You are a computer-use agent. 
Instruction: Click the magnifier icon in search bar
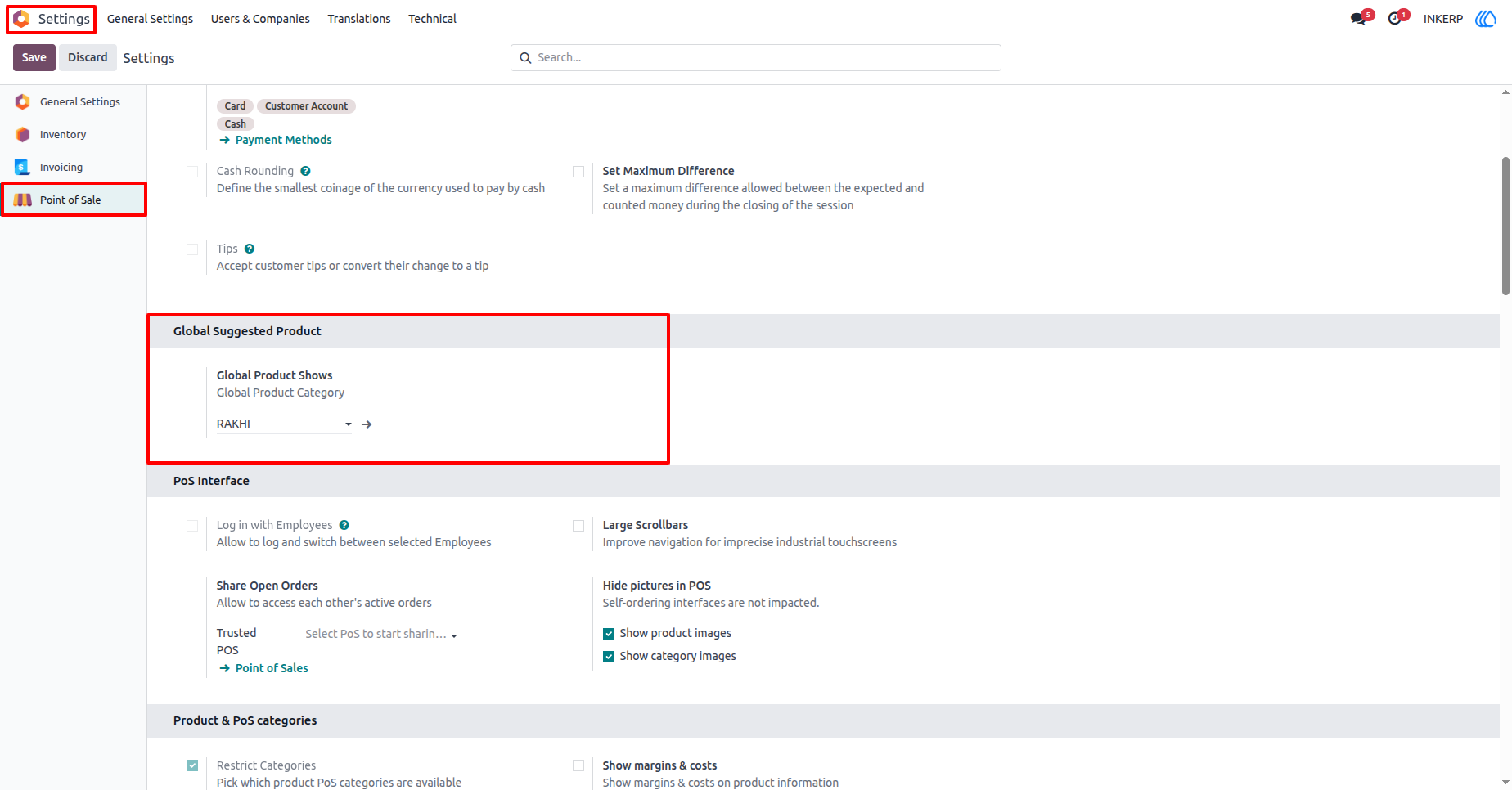pos(525,58)
